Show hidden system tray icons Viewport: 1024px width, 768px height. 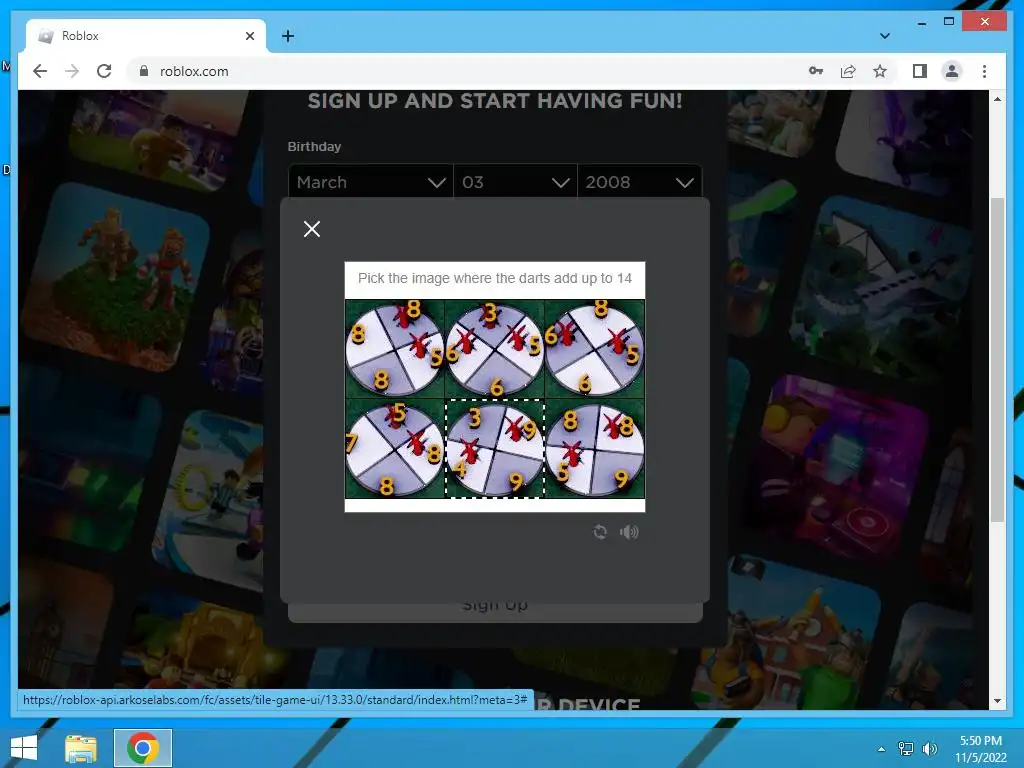tap(881, 749)
